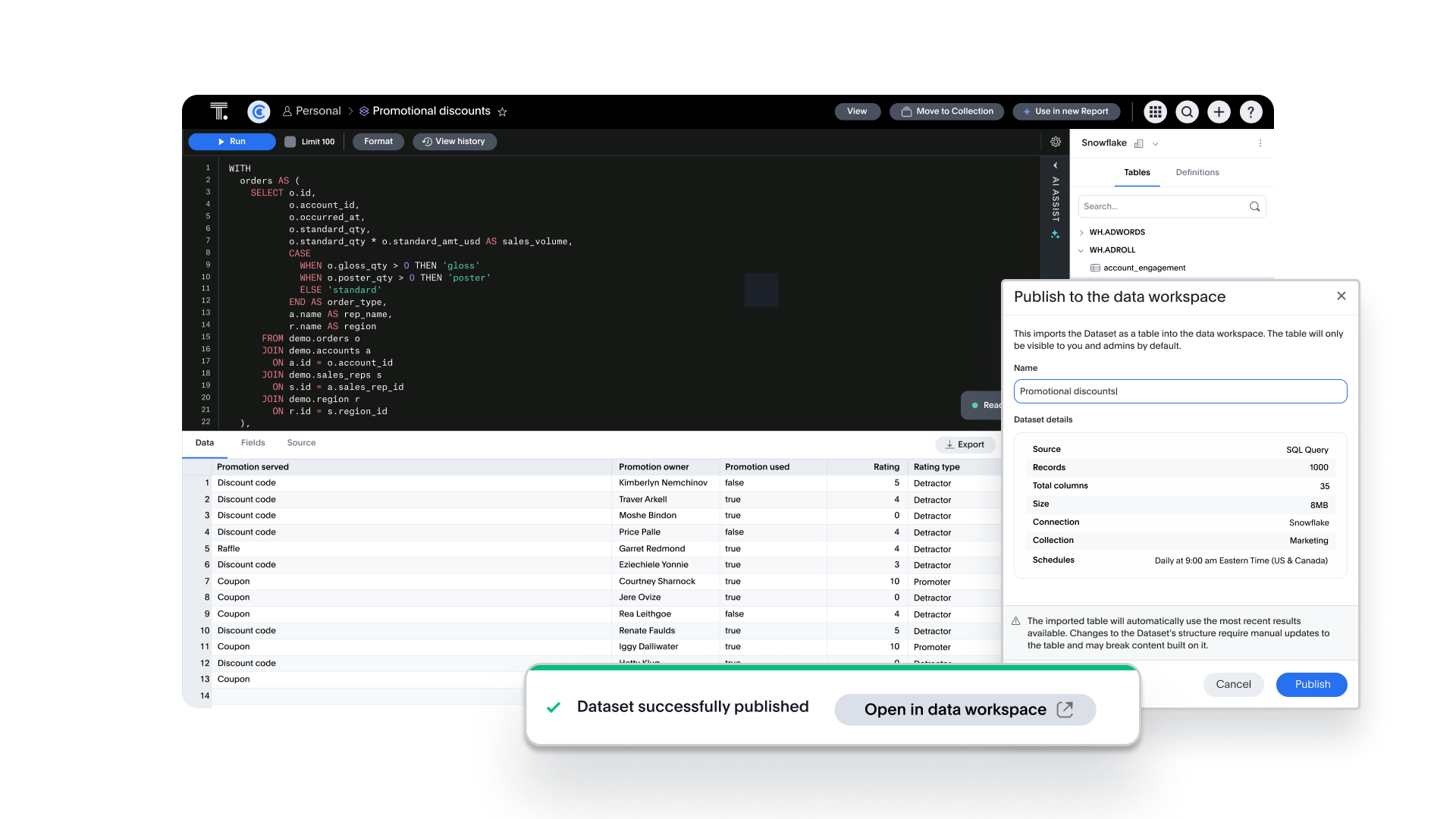Open in data workspace button
1456x819 pixels.
(x=965, y=709)
